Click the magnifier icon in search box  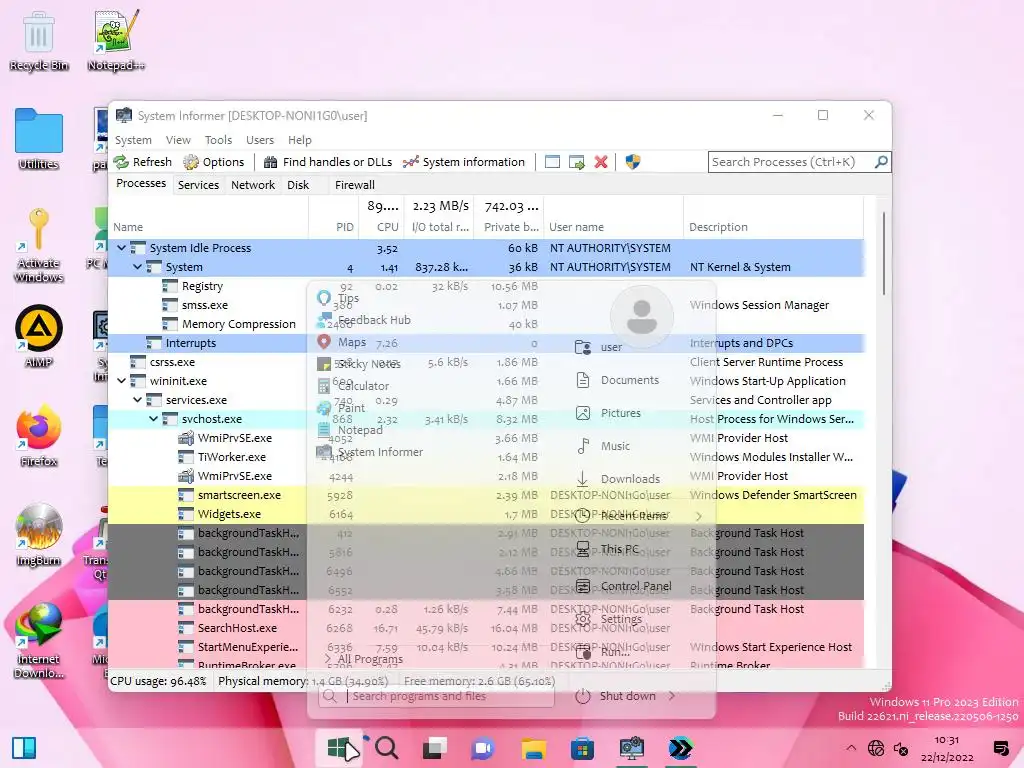click(x=881, y=161)
